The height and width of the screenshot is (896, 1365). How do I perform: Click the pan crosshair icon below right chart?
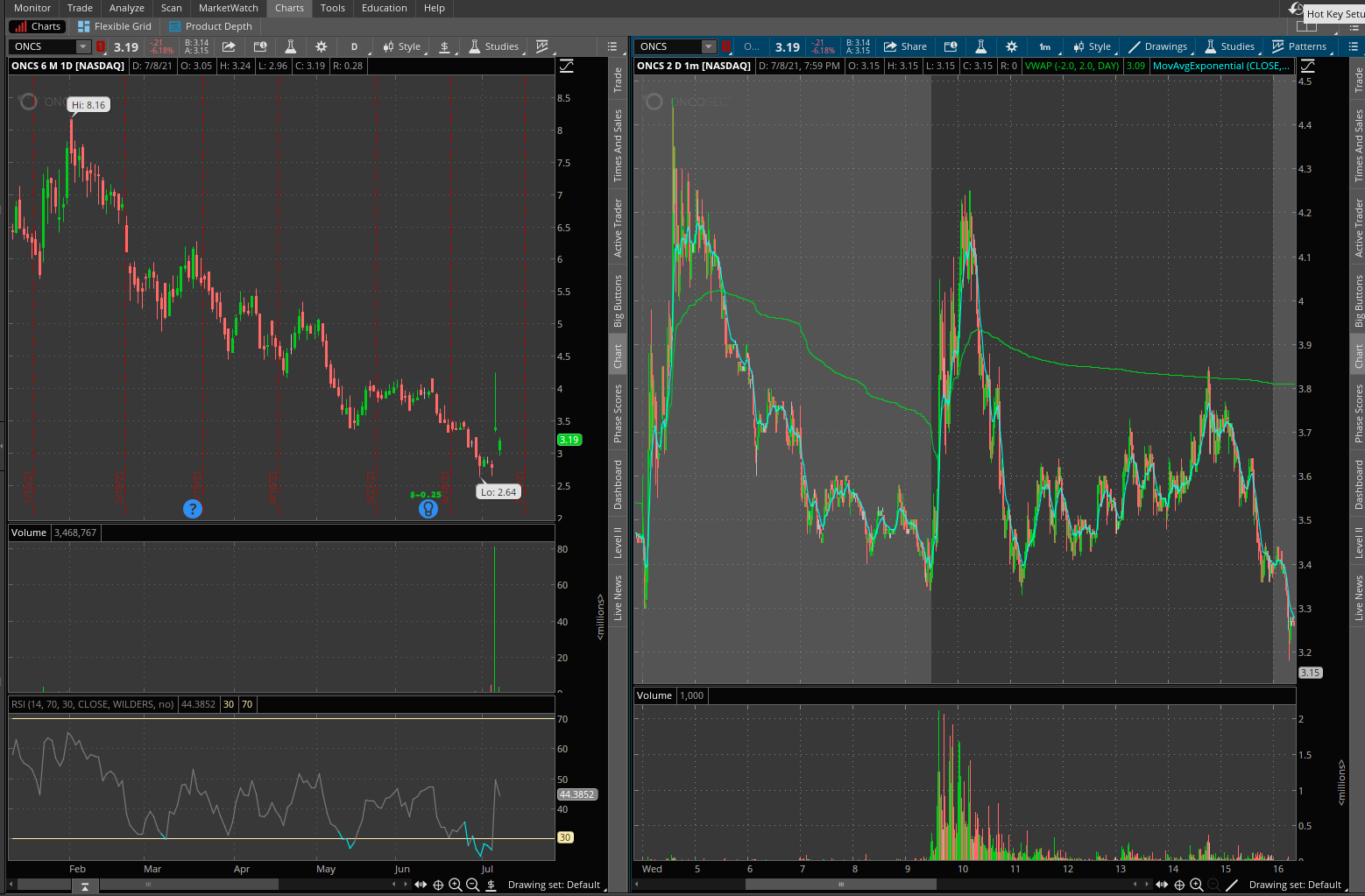pos(1179,885)
